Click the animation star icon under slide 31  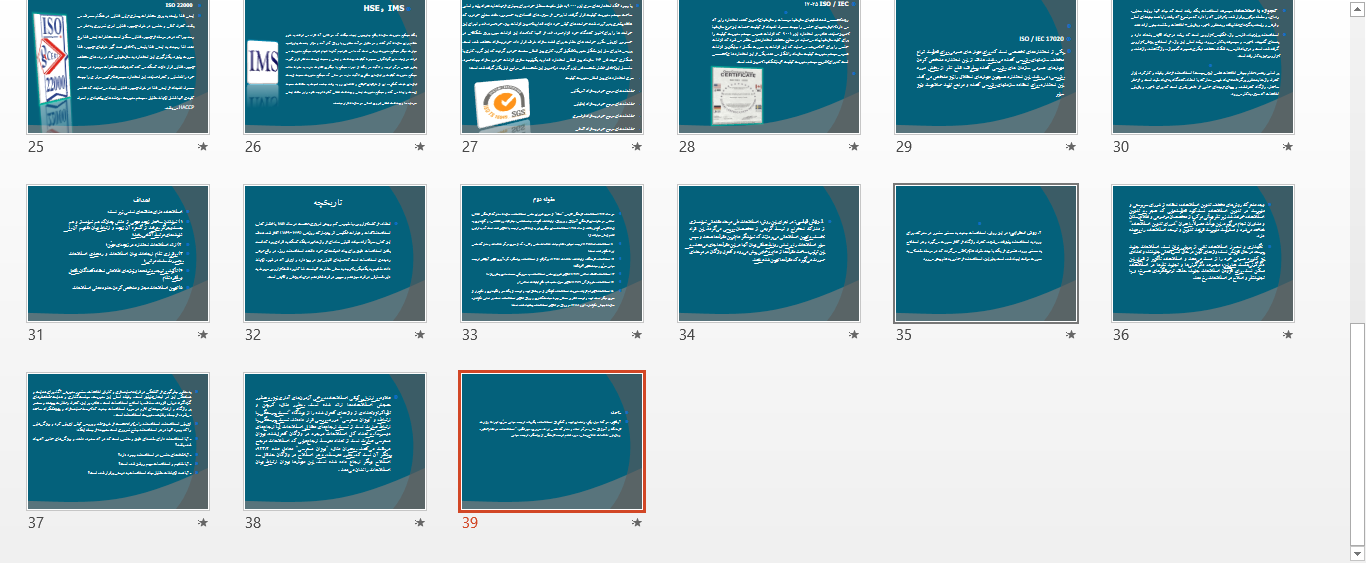click(x=203, y=335)
